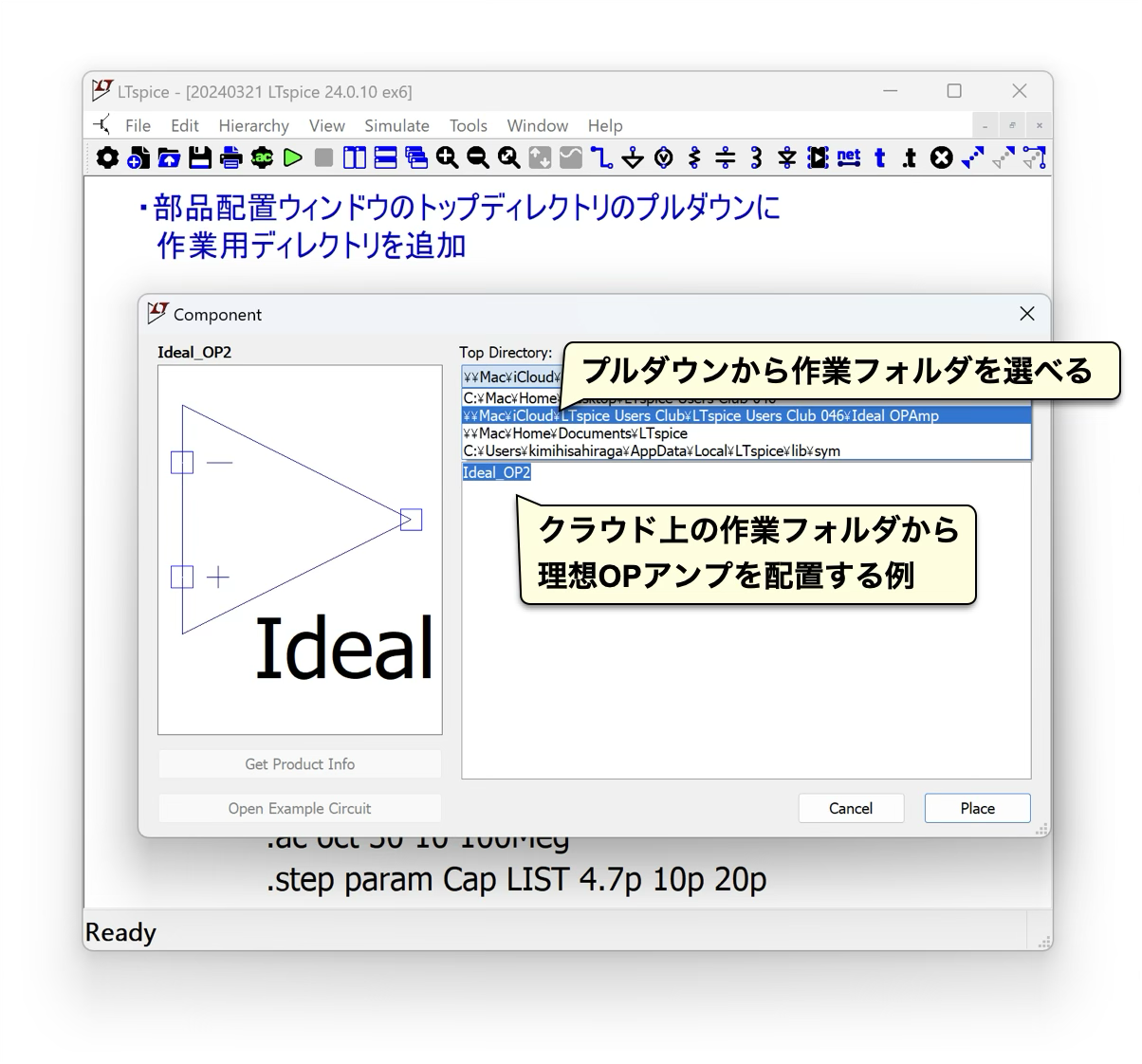Select the Net label tool
This screenshot has height=1064, width=1142.
pyautogui.click(x=849, y=158)
